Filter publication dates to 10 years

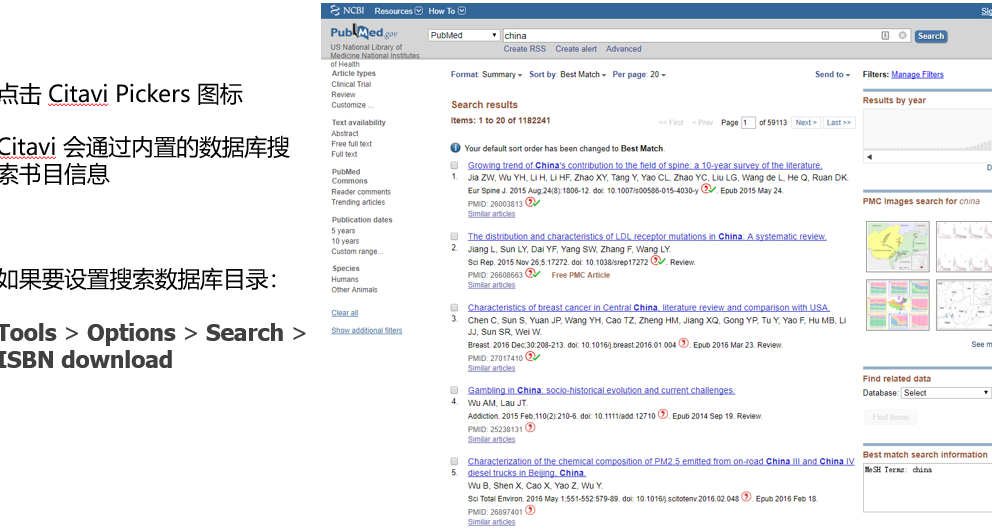click(x=345, y=241)
